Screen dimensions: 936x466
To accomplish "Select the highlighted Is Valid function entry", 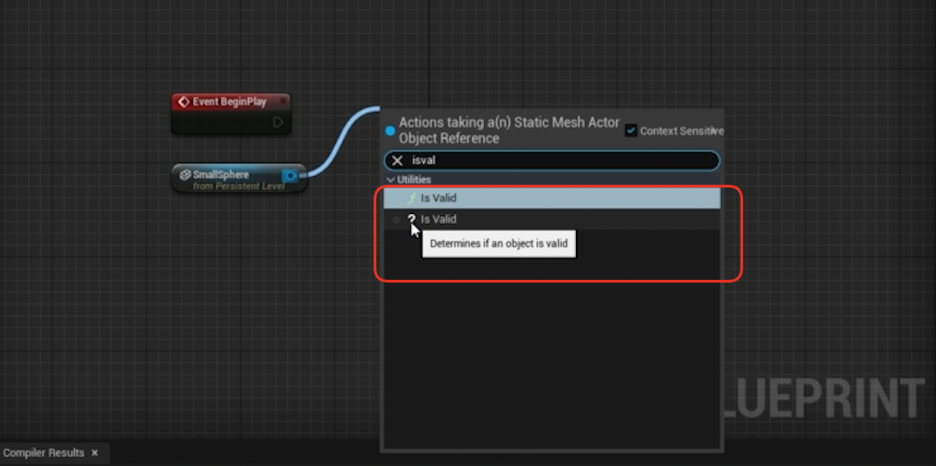I will point(552,197).
